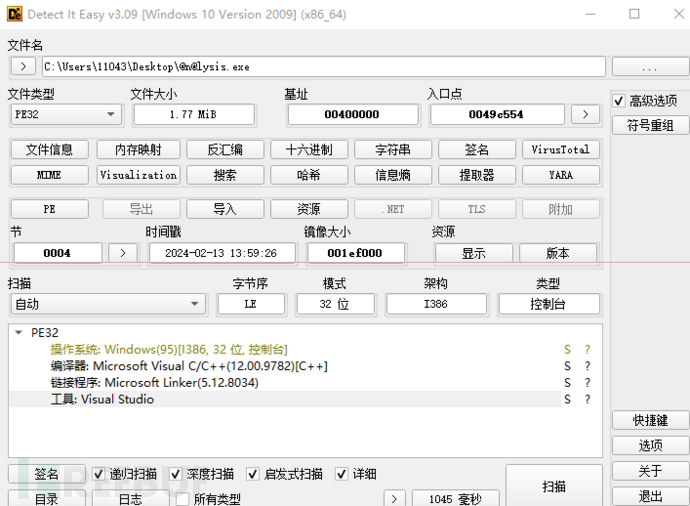The image size is (690, 506).
Task: Open the 关于 about dialog
Action: (x=650, y=471)
